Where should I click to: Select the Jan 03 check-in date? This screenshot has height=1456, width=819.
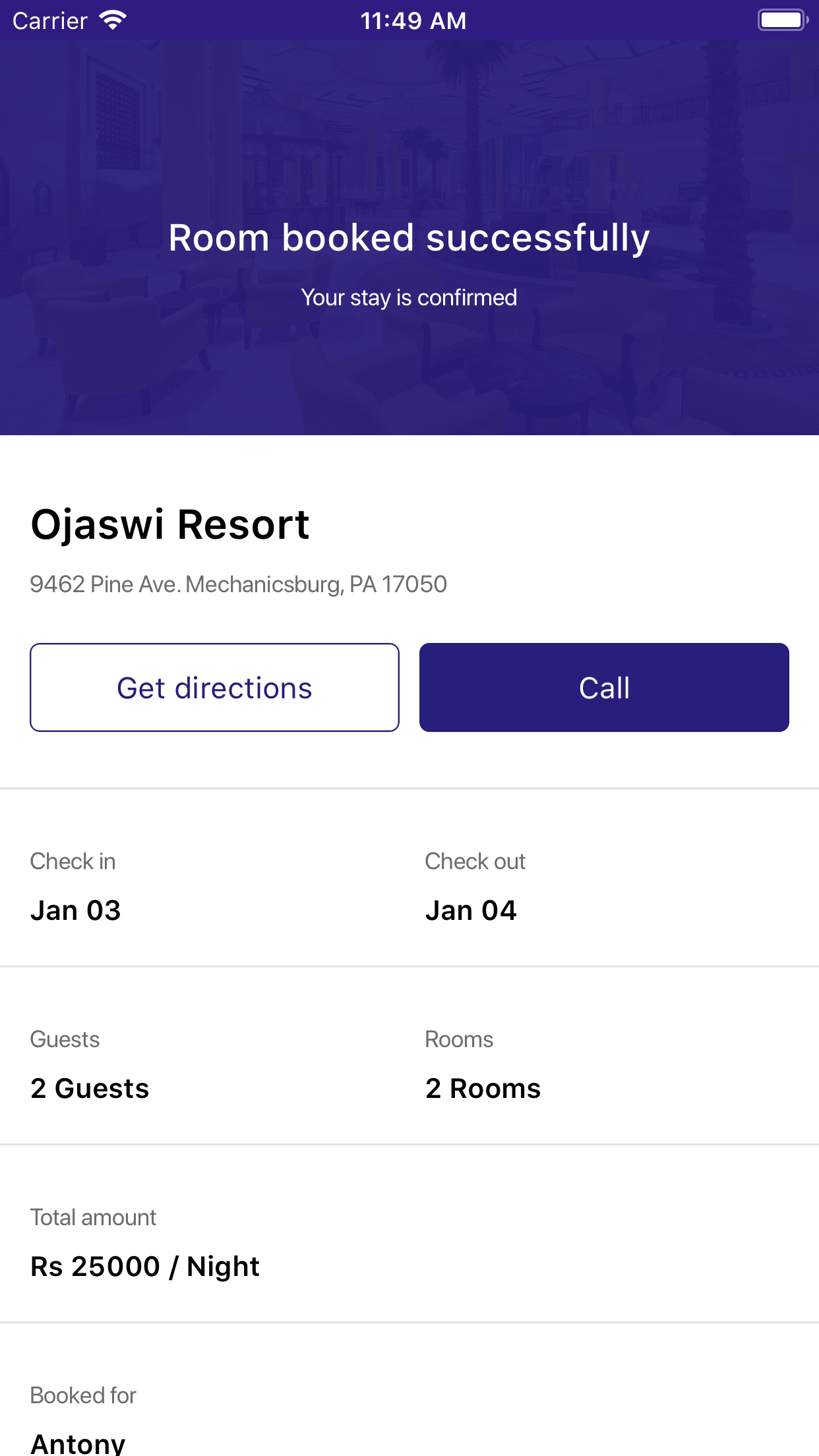pyautogui.click(x=76, y=911)
